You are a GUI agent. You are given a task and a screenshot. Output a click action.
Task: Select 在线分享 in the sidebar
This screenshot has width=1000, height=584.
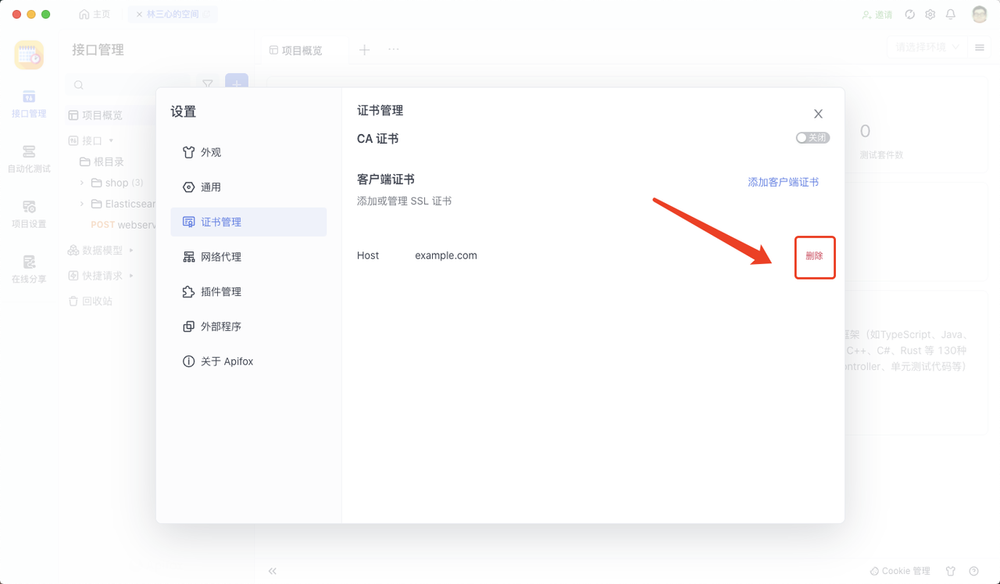click(x=29, y=268)
